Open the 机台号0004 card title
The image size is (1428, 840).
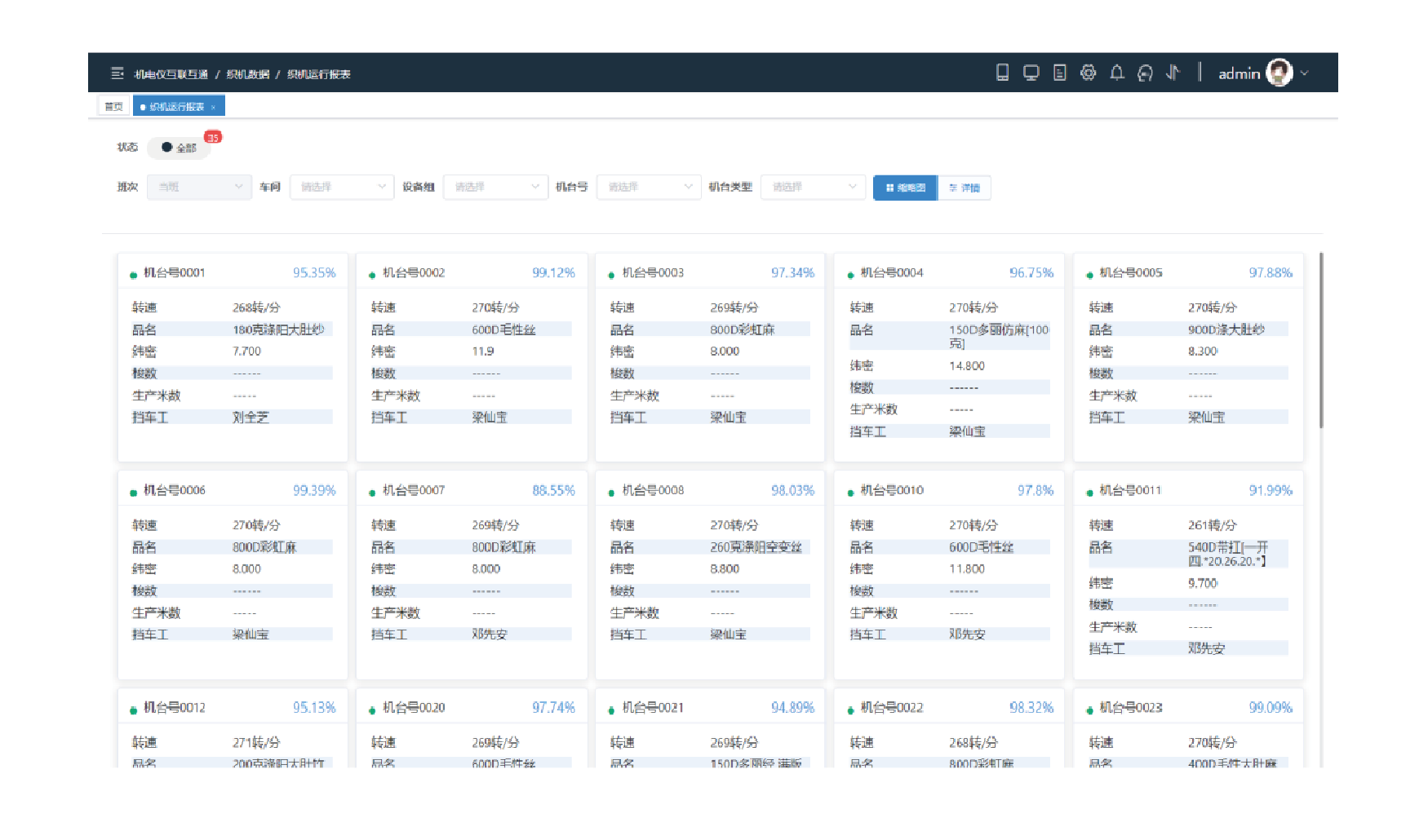coord(892,272)
